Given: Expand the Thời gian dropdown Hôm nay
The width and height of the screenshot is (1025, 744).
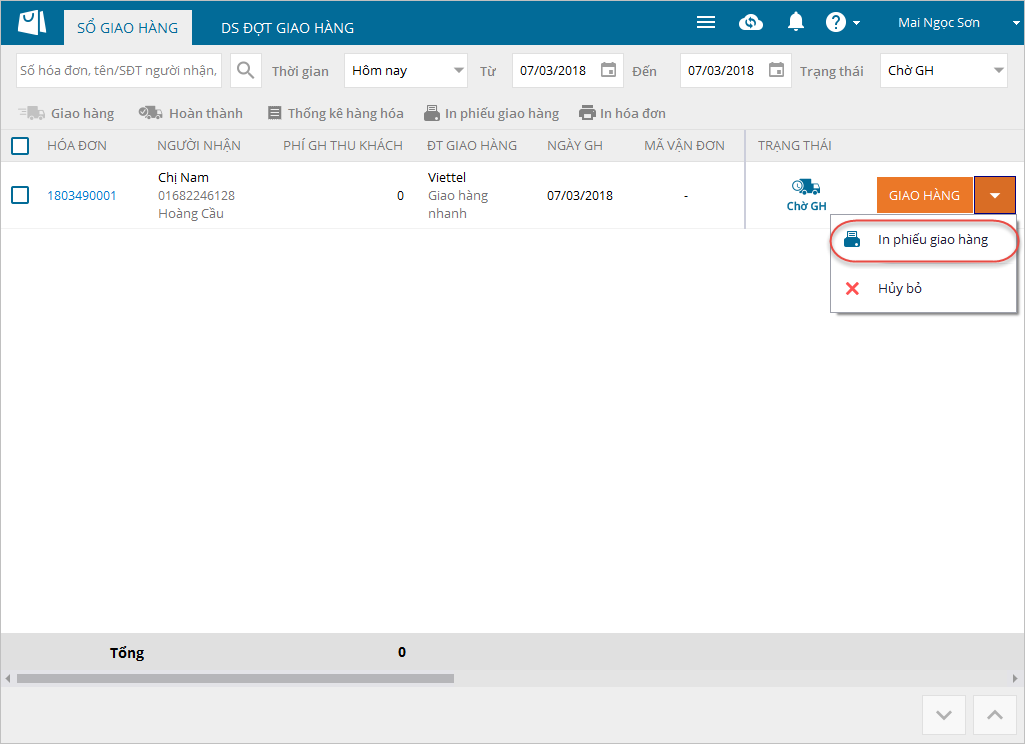Looking at the screenshot, I should point(406,71).
